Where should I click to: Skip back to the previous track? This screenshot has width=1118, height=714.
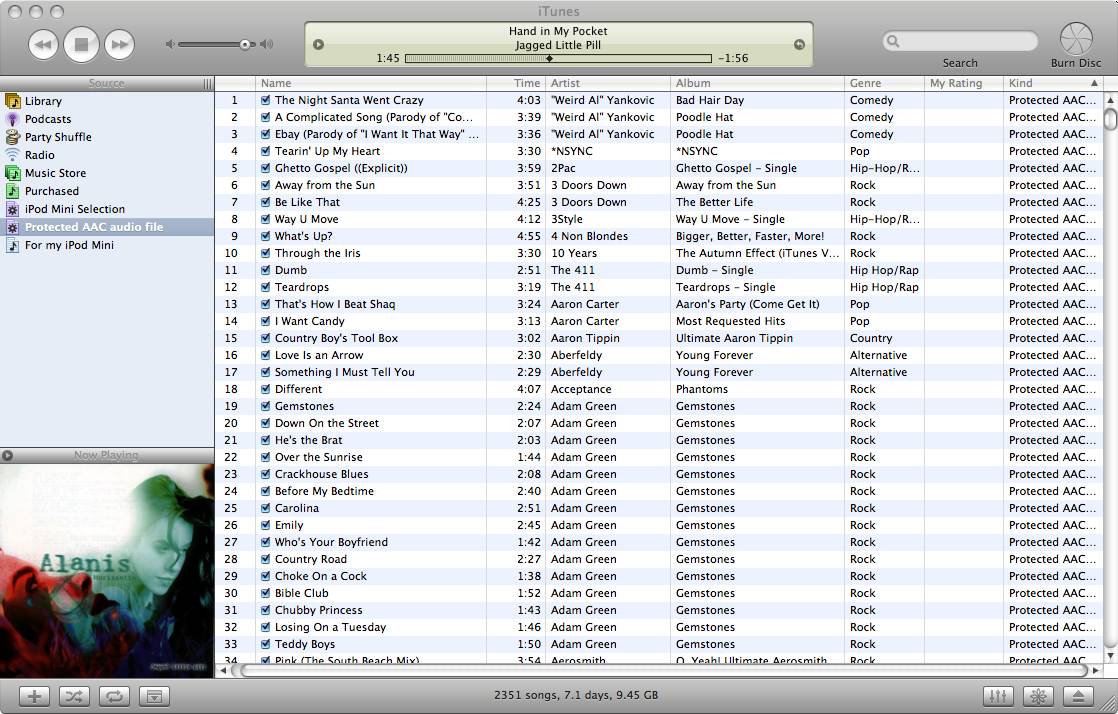pos(43,44)
